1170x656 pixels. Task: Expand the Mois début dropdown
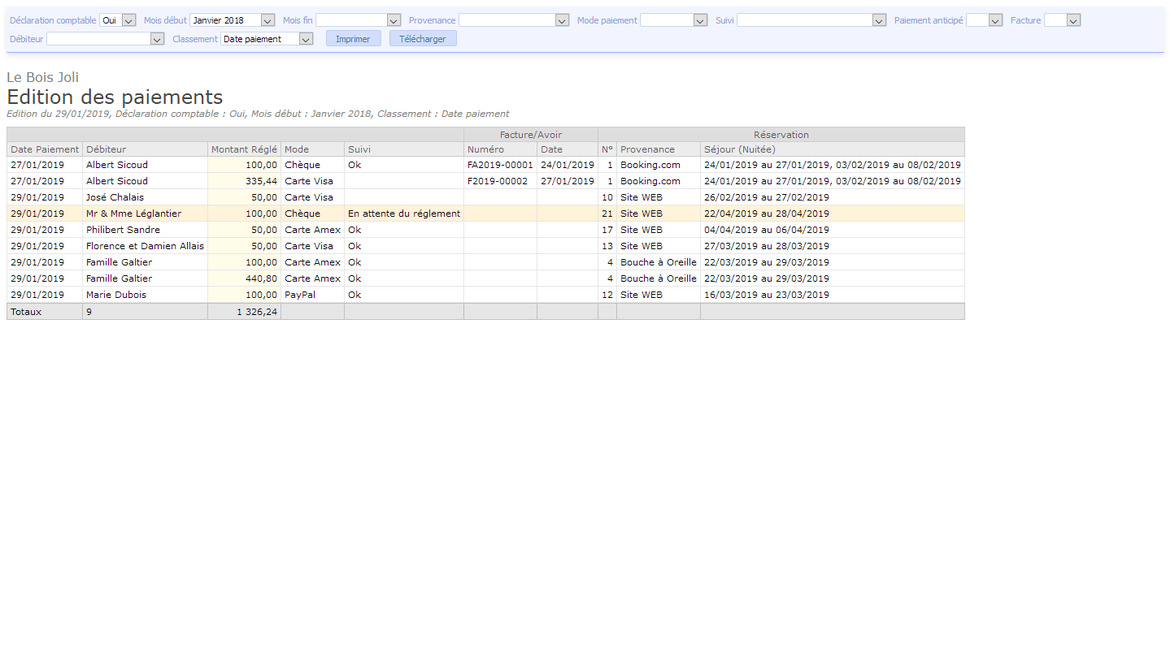(232, 20)
